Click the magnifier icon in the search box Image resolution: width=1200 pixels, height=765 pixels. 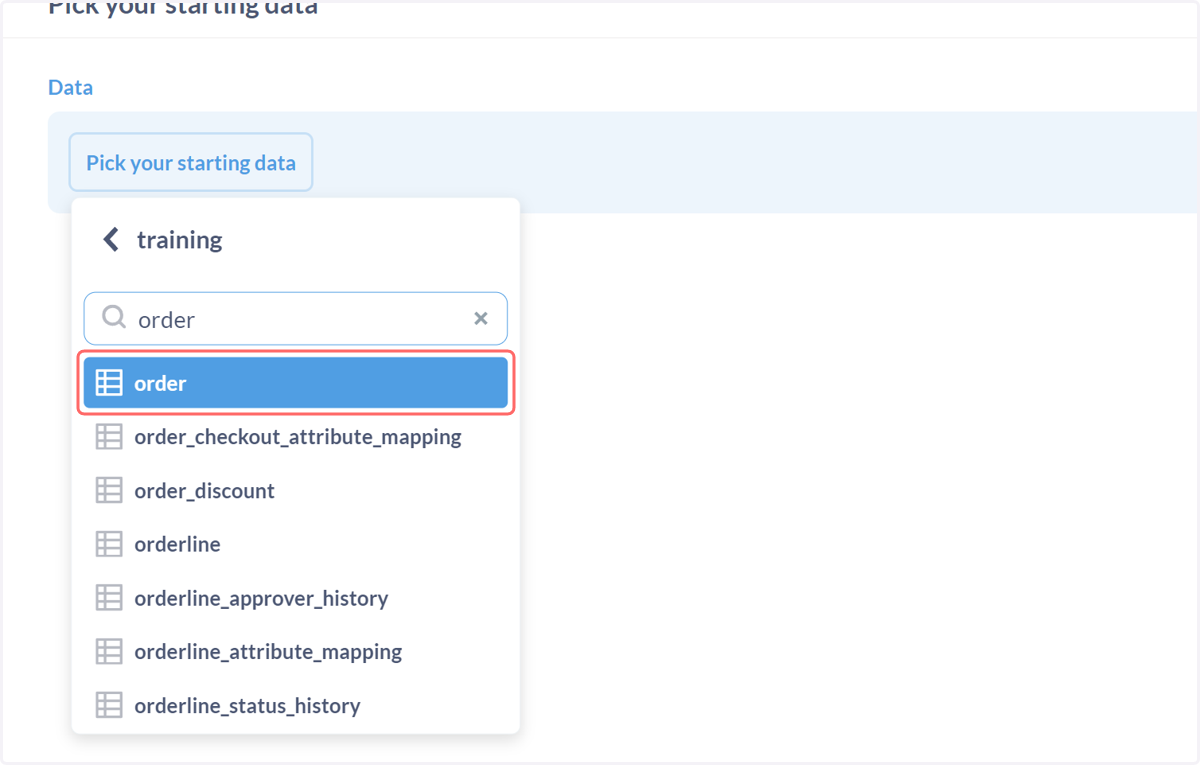pyautogui.click(x=114, y=318)
